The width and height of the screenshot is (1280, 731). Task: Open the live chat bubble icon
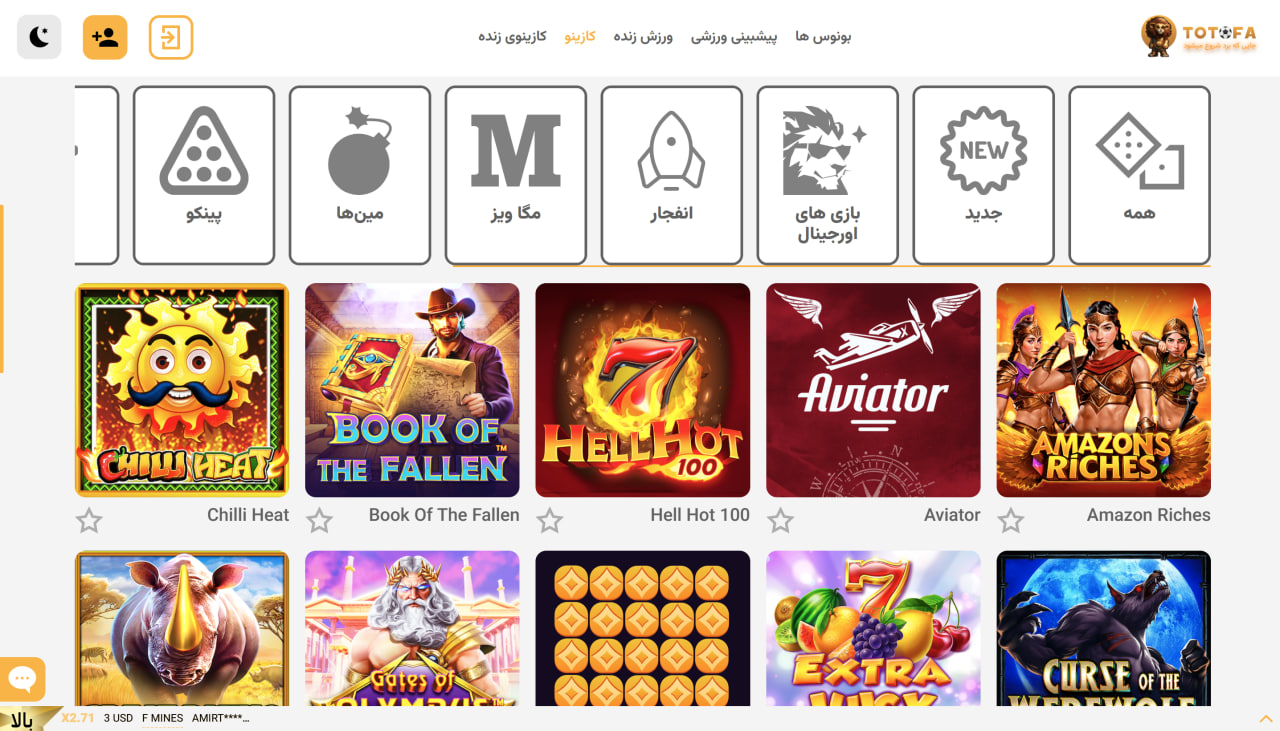coord(22,679)
